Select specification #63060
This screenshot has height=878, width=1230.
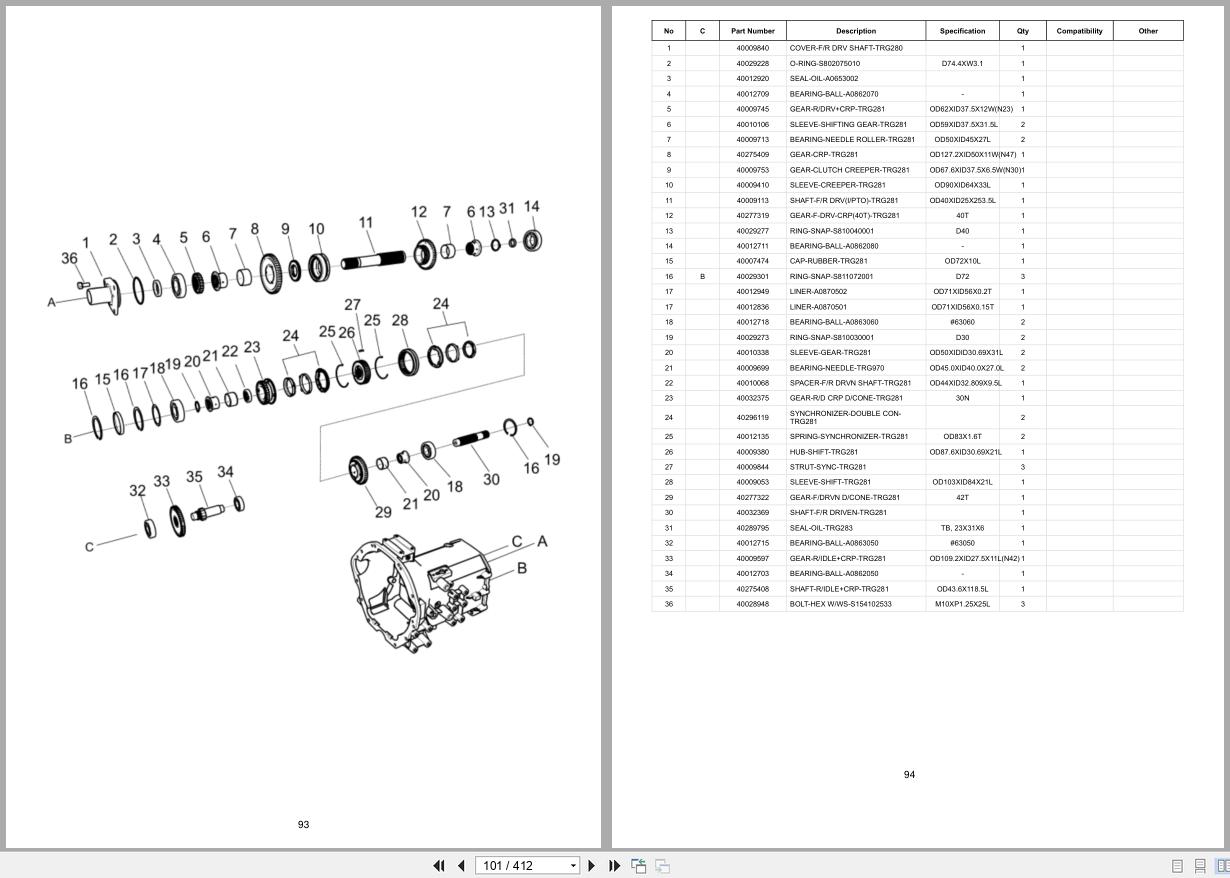point(962,322)
